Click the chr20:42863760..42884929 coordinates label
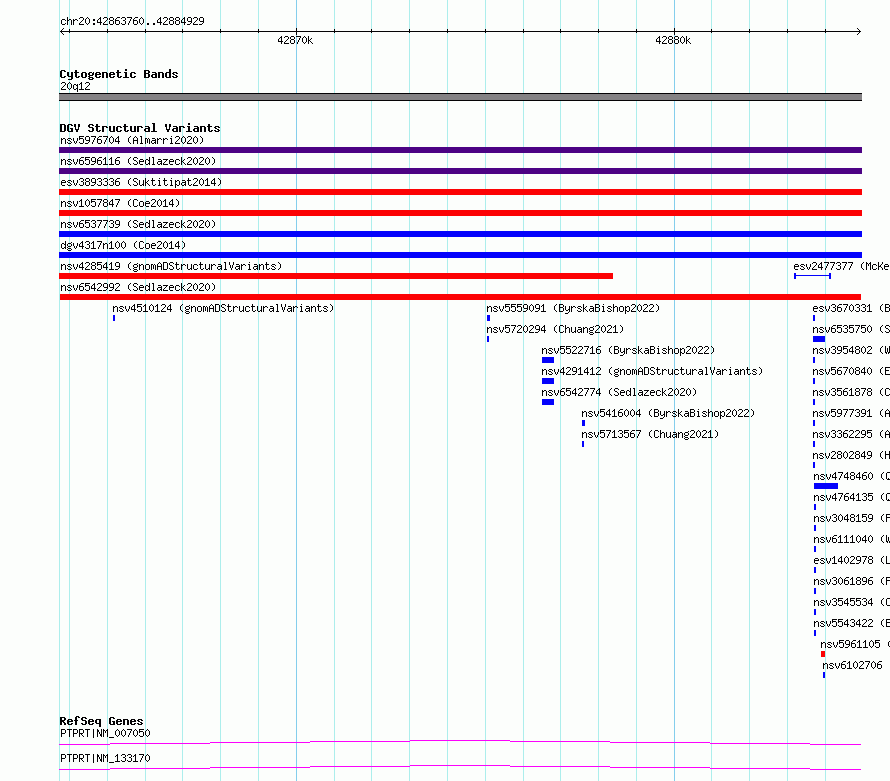The width and height of the screenshot is (890, 781). point(132,21)
